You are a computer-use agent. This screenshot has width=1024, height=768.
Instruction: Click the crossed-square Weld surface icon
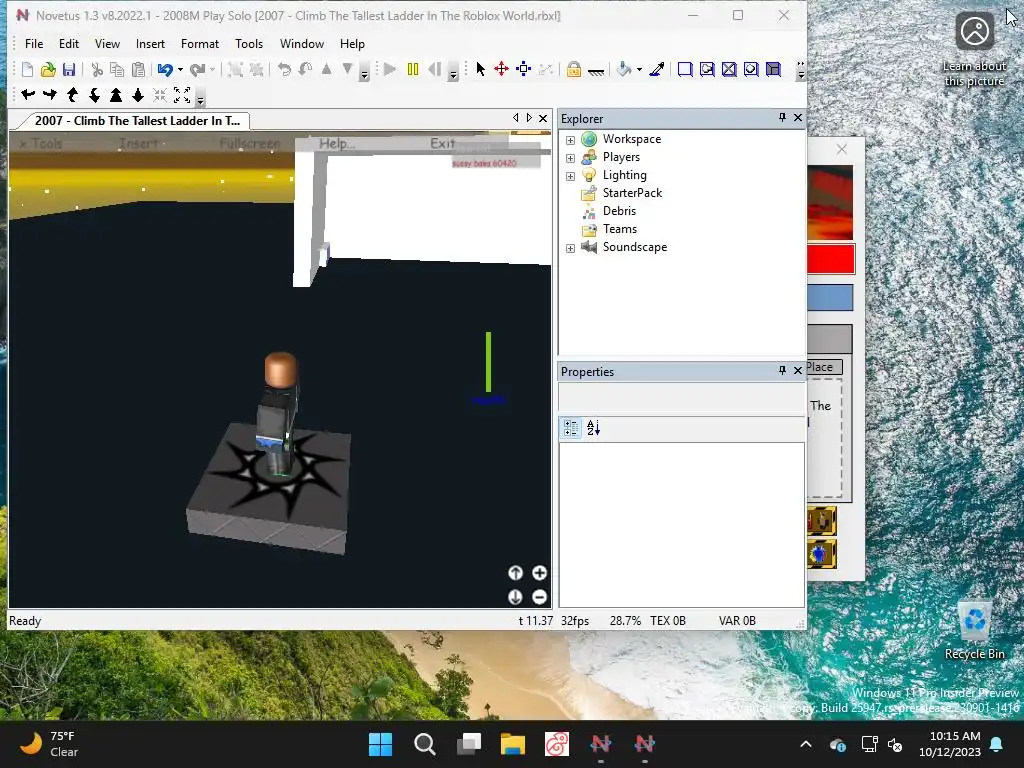(729, 69)
